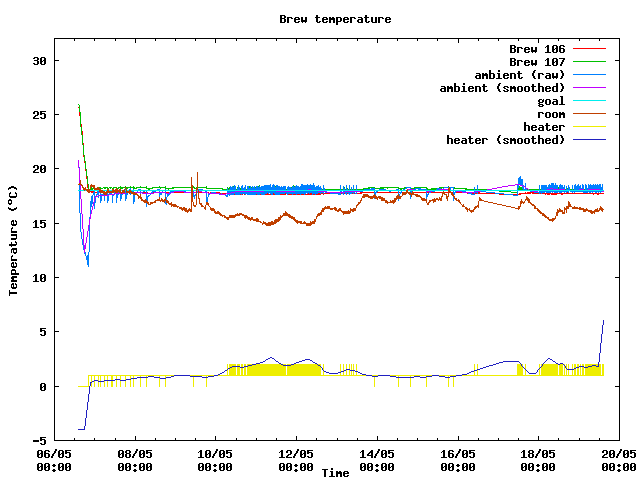
Task: Select the 18/05 00:00 x-axis tick label
Action: pos(538,459)
